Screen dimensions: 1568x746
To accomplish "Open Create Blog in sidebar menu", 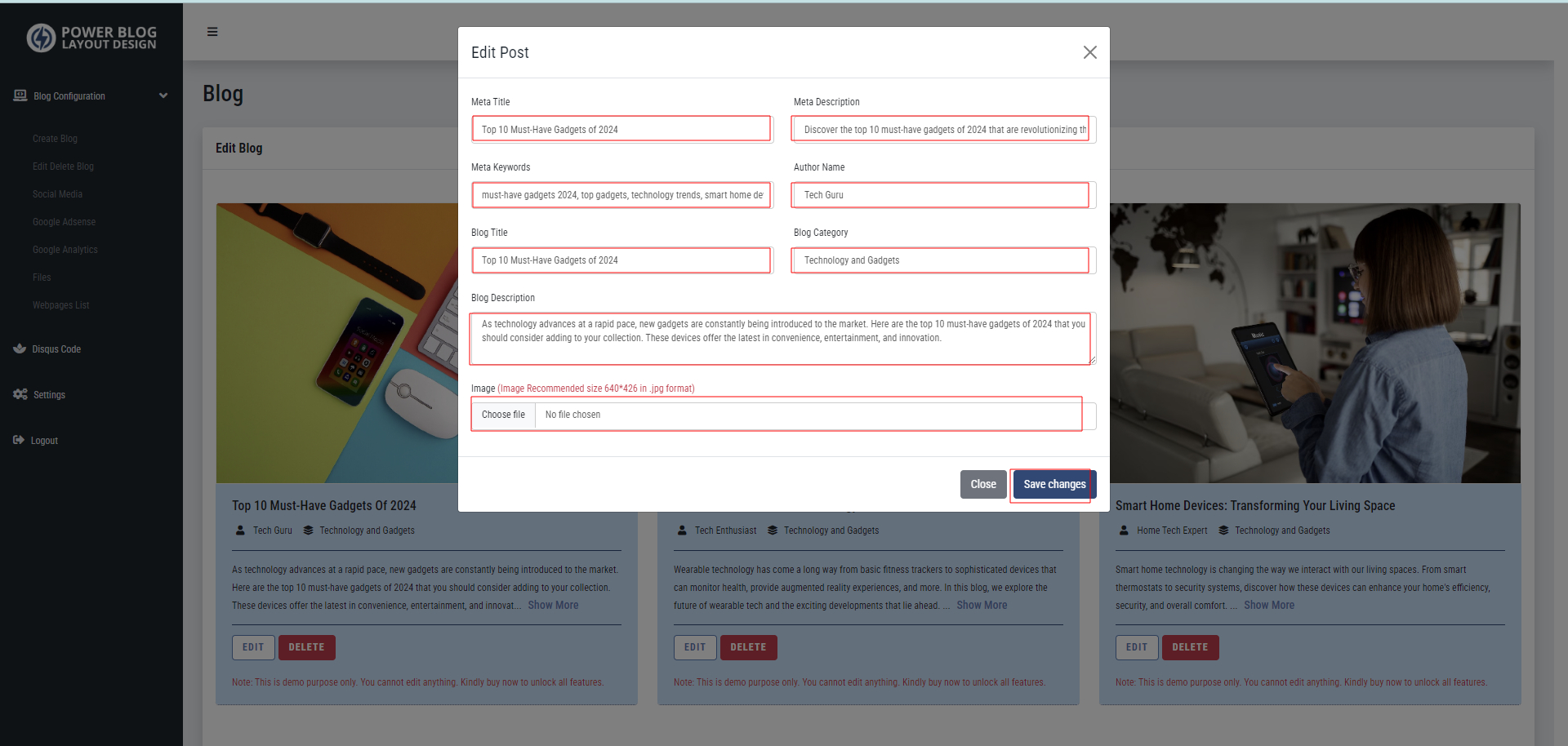I will [x=55, y=139].
